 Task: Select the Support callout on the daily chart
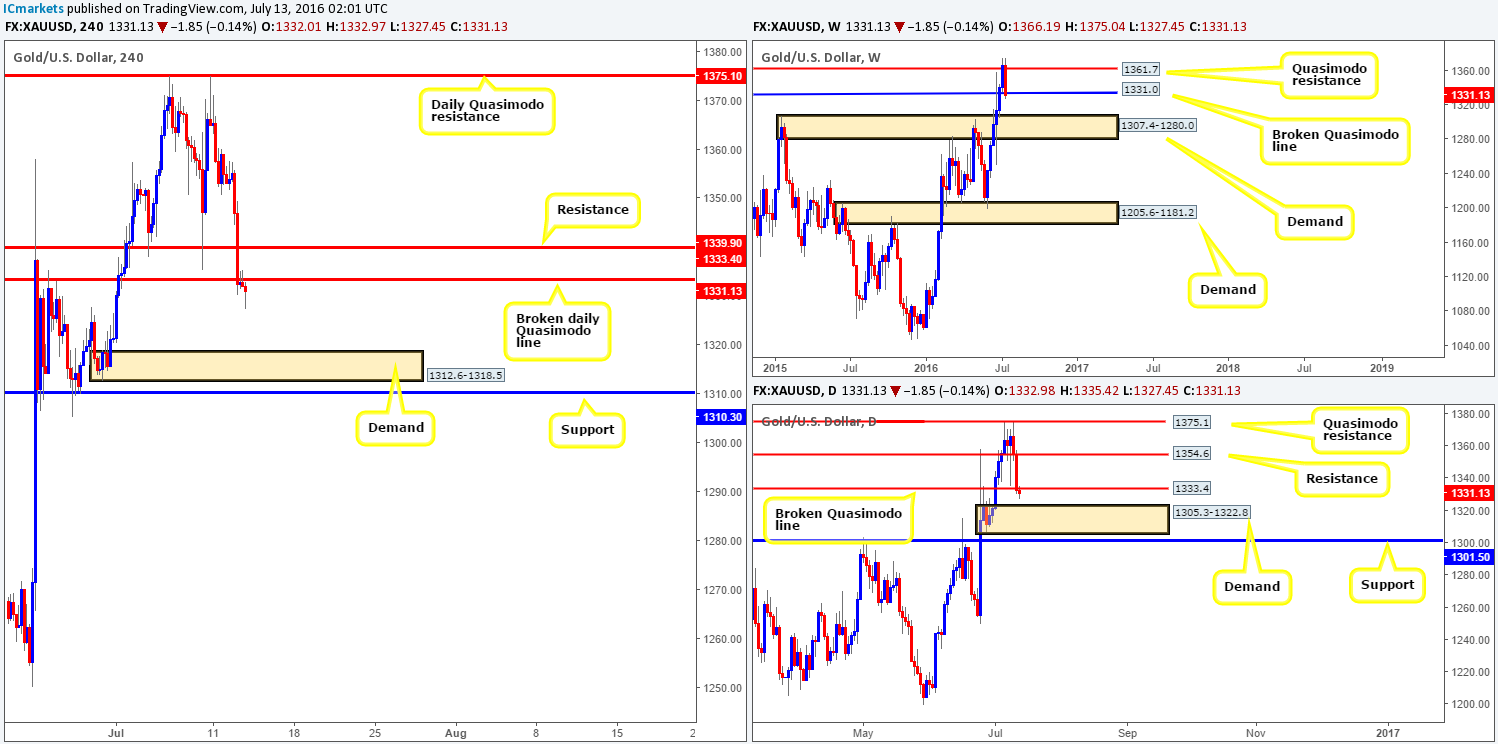click(x=1388, y=584)
